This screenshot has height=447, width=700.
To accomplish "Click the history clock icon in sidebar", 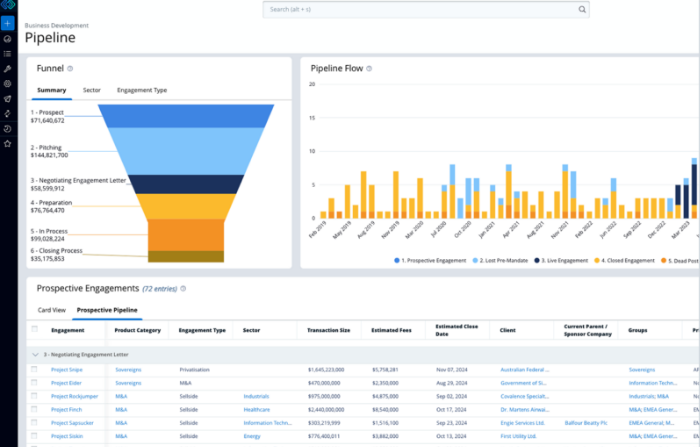I will [7, 129].
